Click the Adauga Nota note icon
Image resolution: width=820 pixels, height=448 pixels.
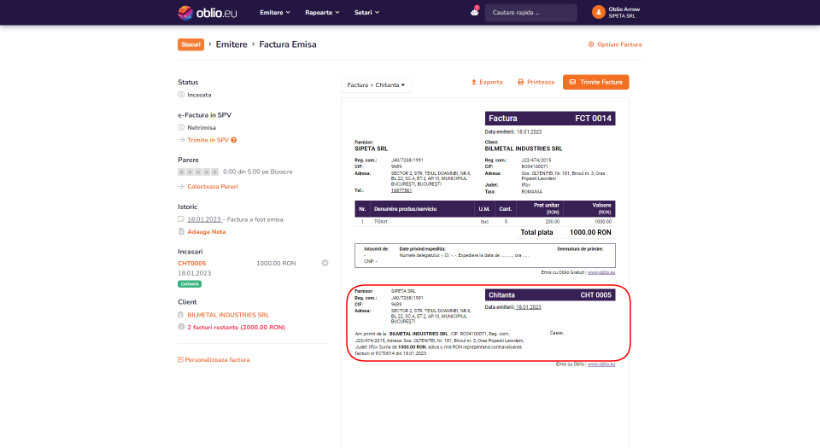[x=181, y=232]
